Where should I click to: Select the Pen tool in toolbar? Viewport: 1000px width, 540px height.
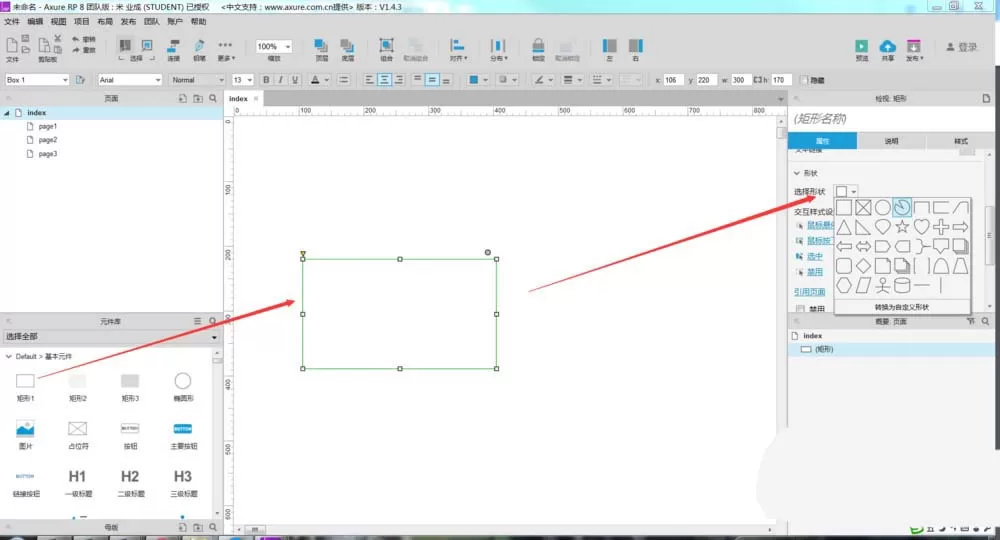(199, 49)
